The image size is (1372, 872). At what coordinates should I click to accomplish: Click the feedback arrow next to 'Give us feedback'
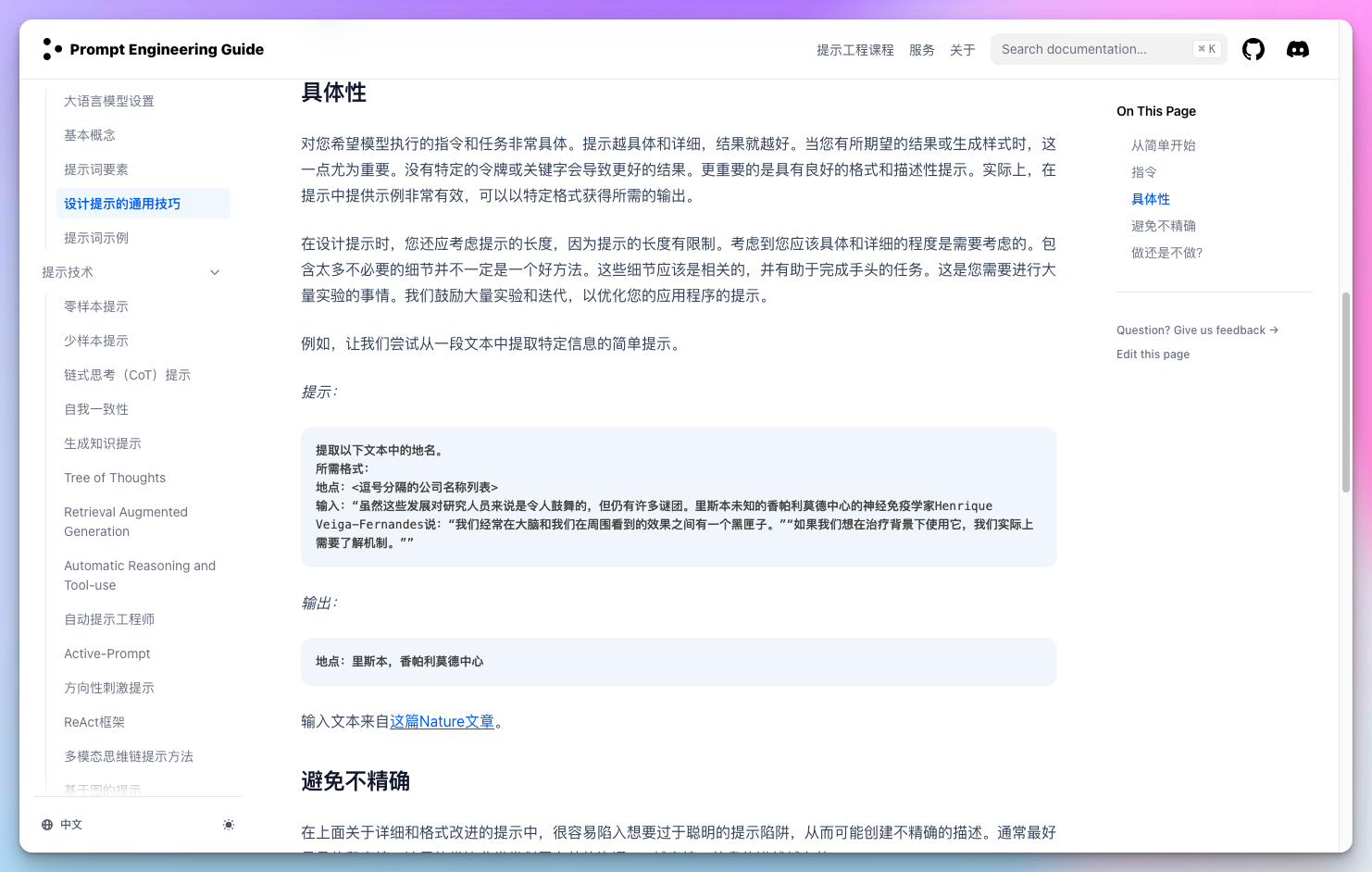(x=1276, y=330)
